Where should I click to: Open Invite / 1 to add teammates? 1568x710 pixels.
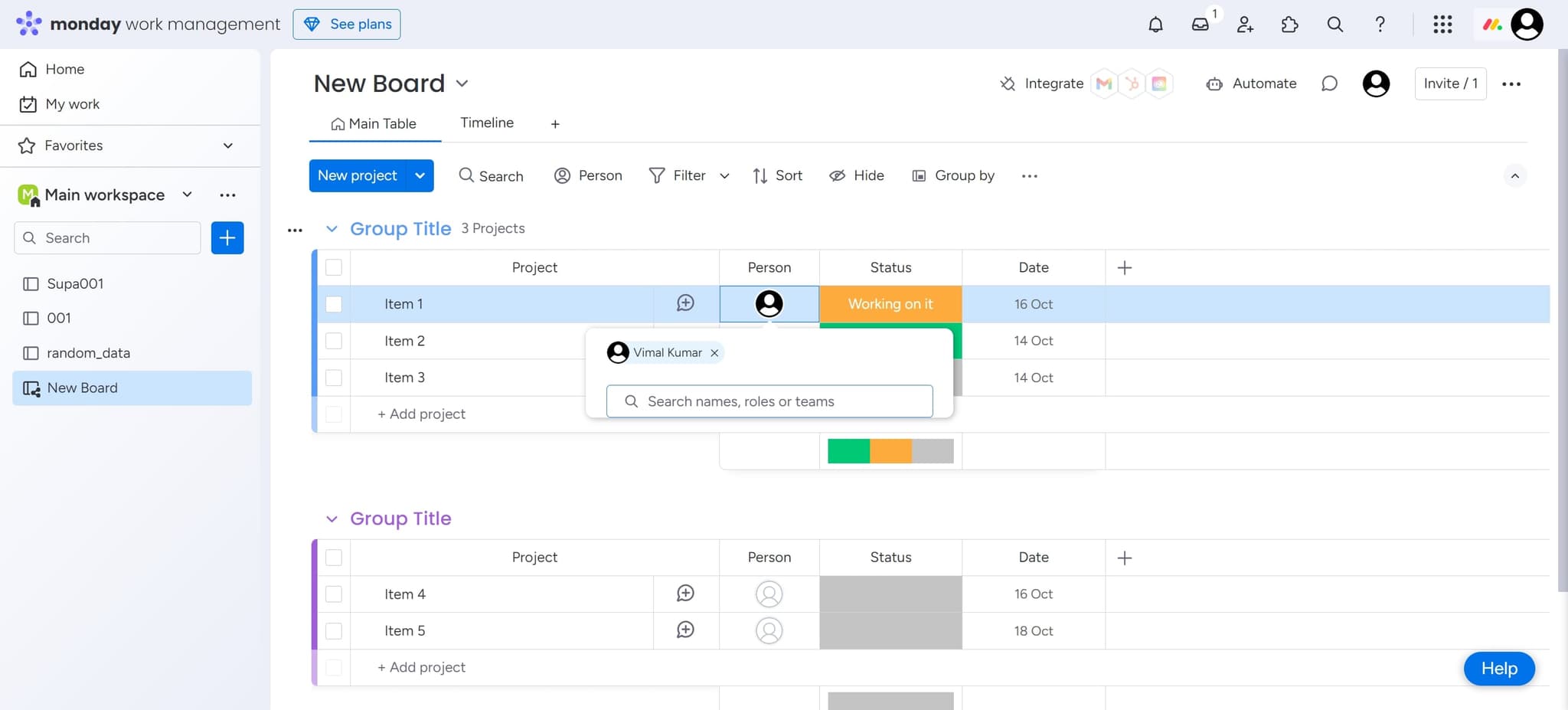pyautogui.click(x=1449, y=83)
